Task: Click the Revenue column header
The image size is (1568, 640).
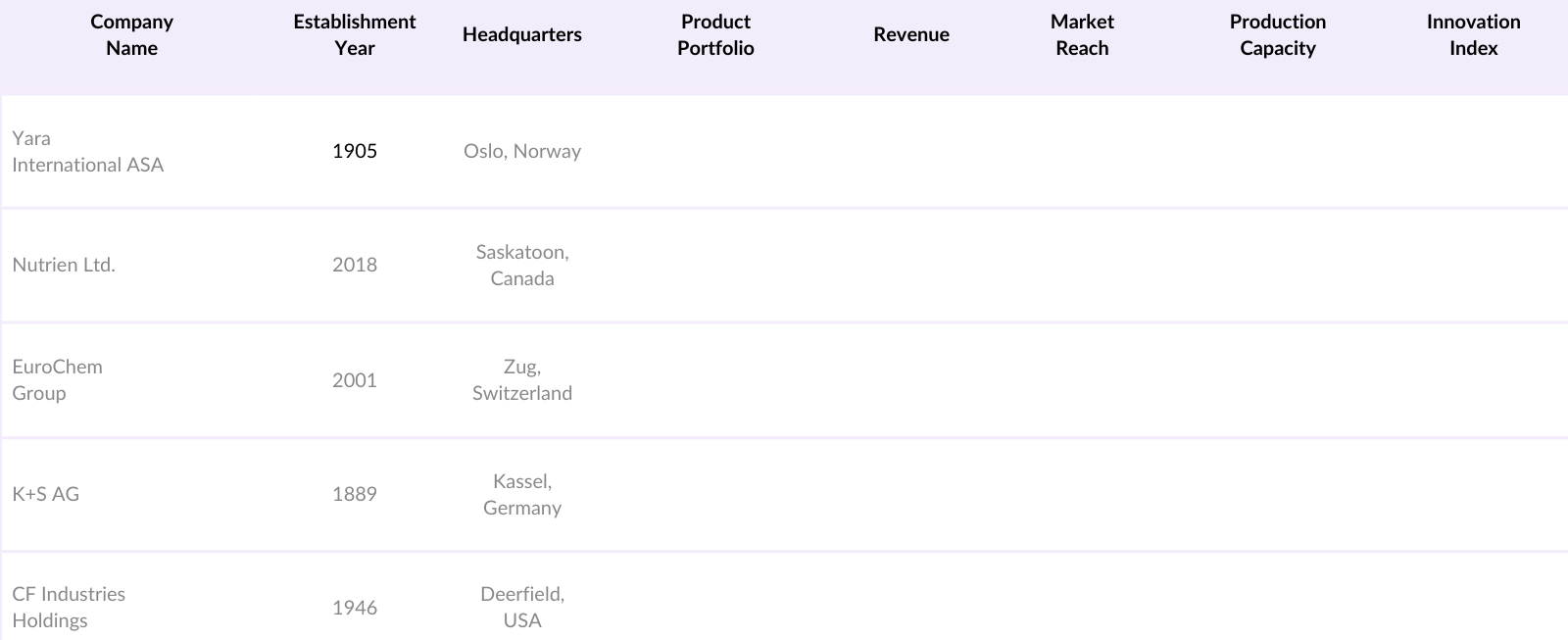Action: [910, 35]
